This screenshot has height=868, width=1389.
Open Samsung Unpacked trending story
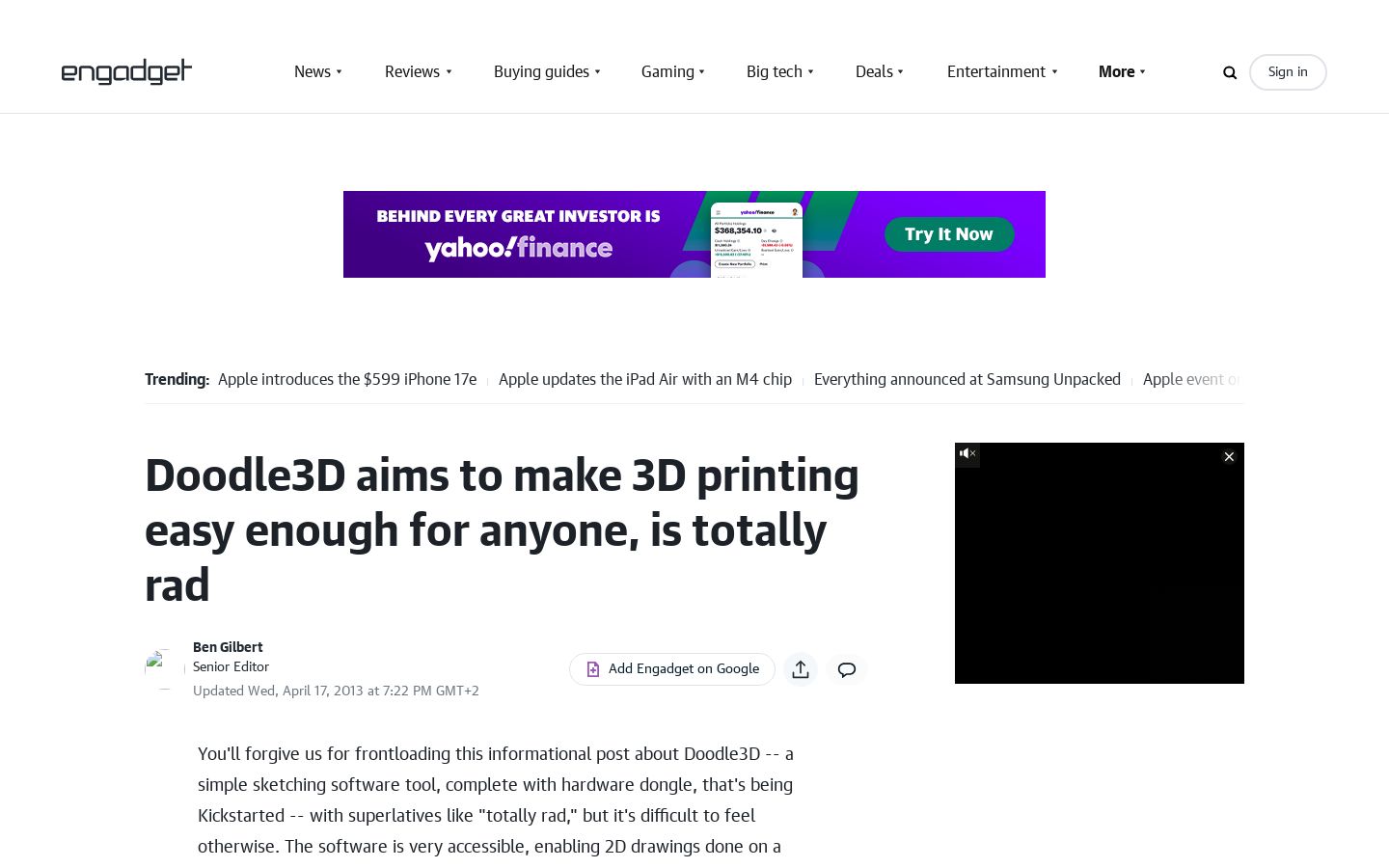pos(967,379)
